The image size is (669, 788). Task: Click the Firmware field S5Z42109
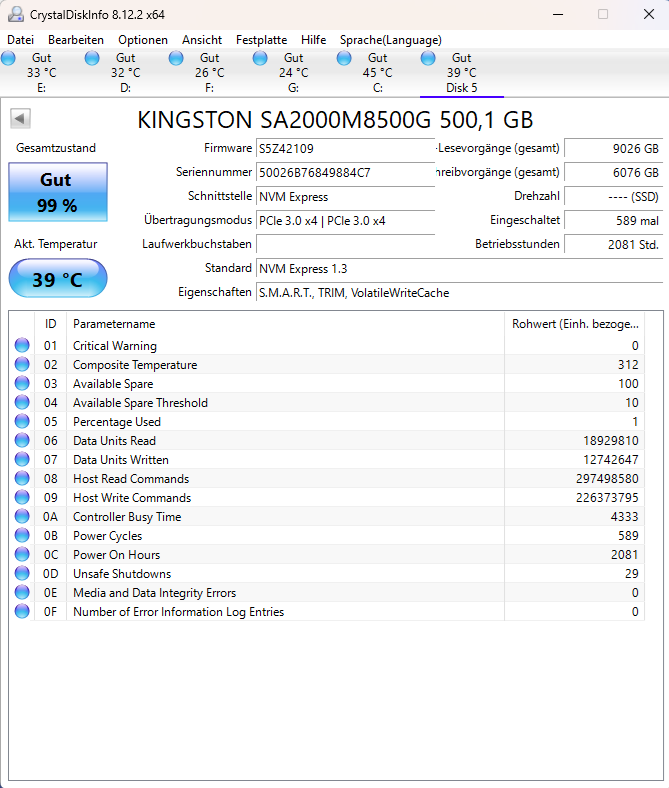click(345, 149)
